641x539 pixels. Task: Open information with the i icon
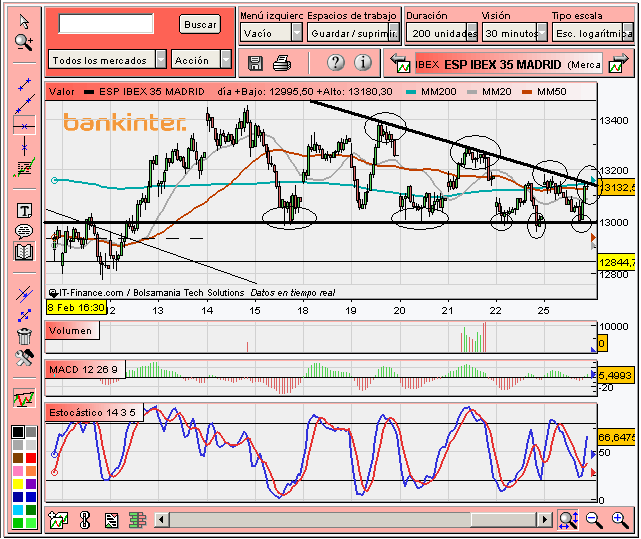tap(363, 63)
